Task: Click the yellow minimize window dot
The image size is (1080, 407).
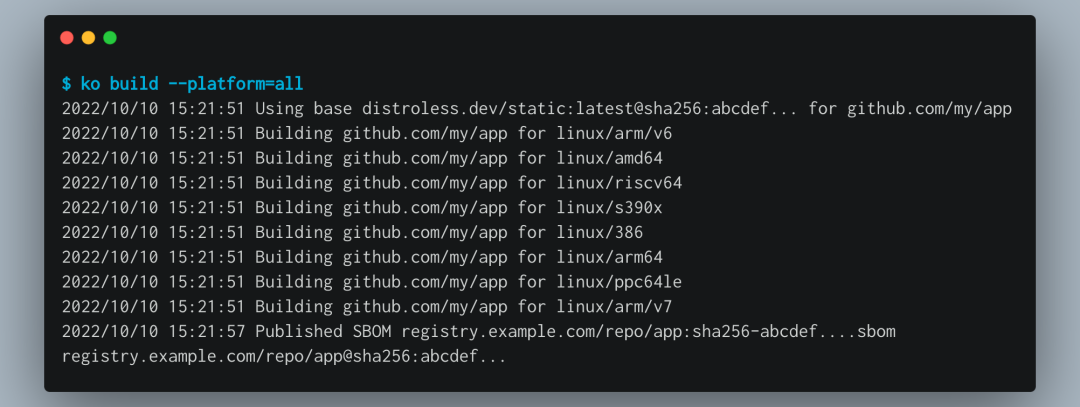Action: [x=88, y=38]
